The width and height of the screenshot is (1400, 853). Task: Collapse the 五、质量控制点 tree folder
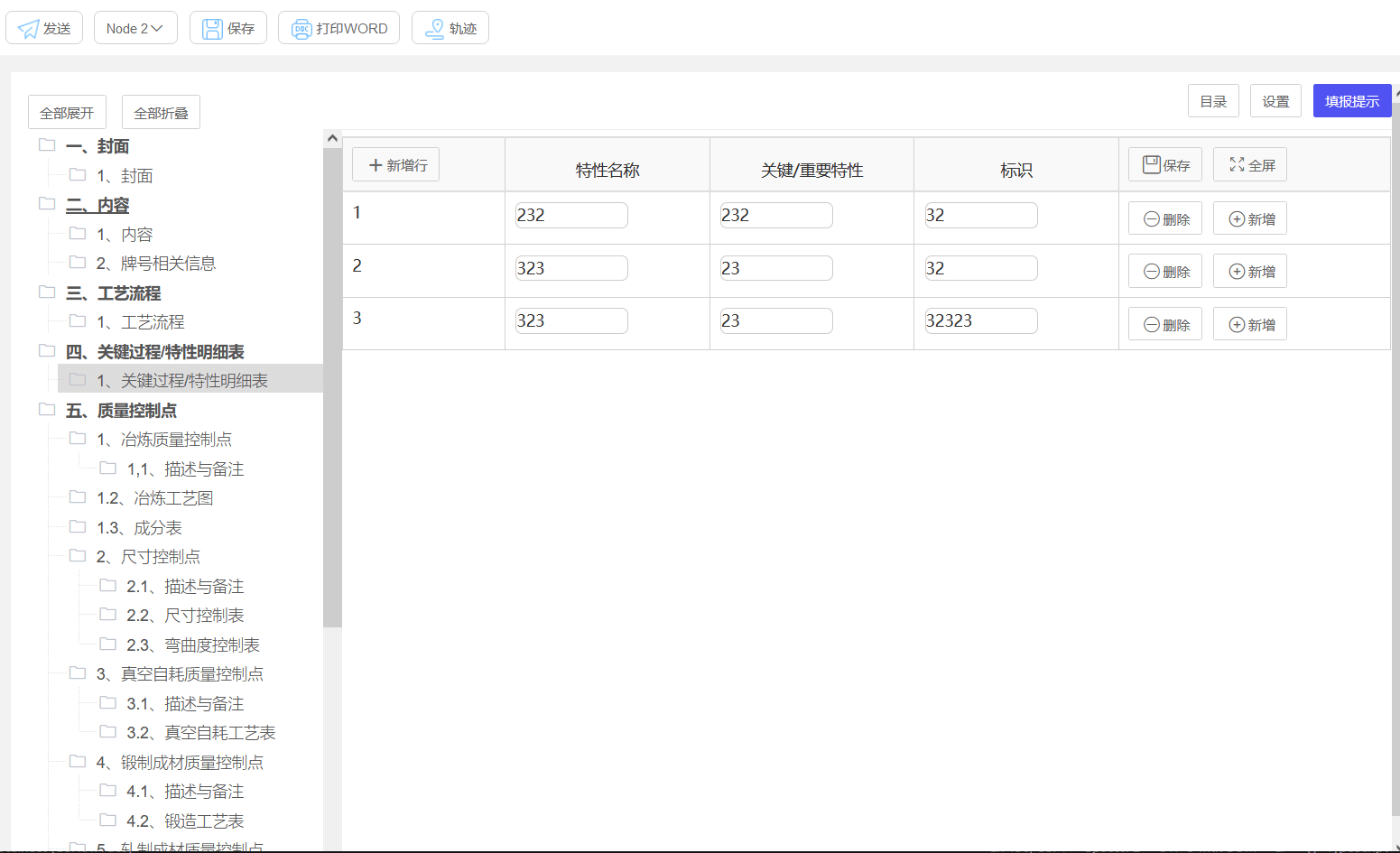coord(47,410)
